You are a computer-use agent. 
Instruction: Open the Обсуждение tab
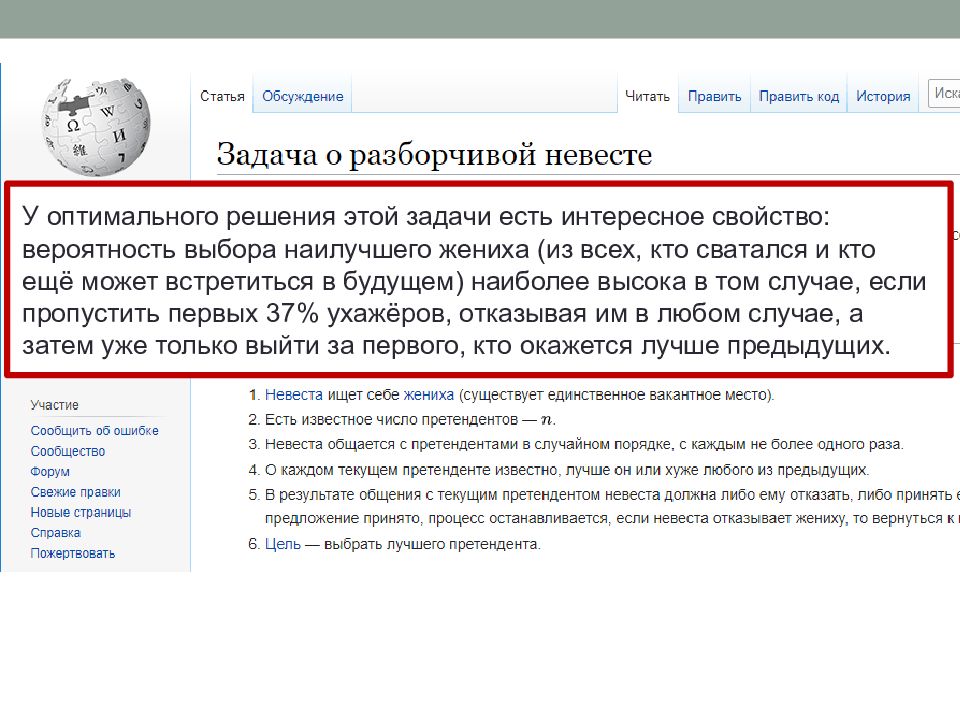302,96
